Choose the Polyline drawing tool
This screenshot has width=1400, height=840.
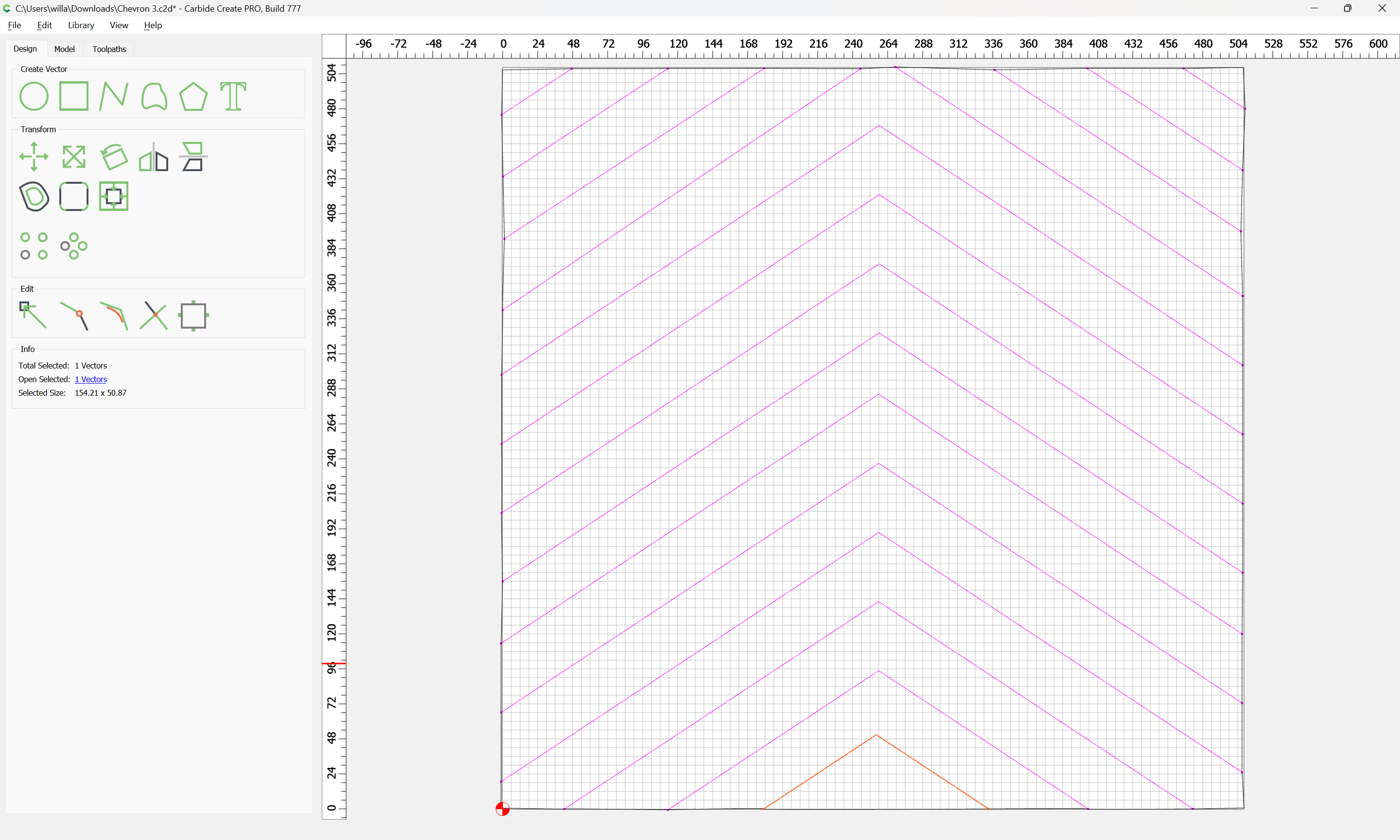(114, 96)
